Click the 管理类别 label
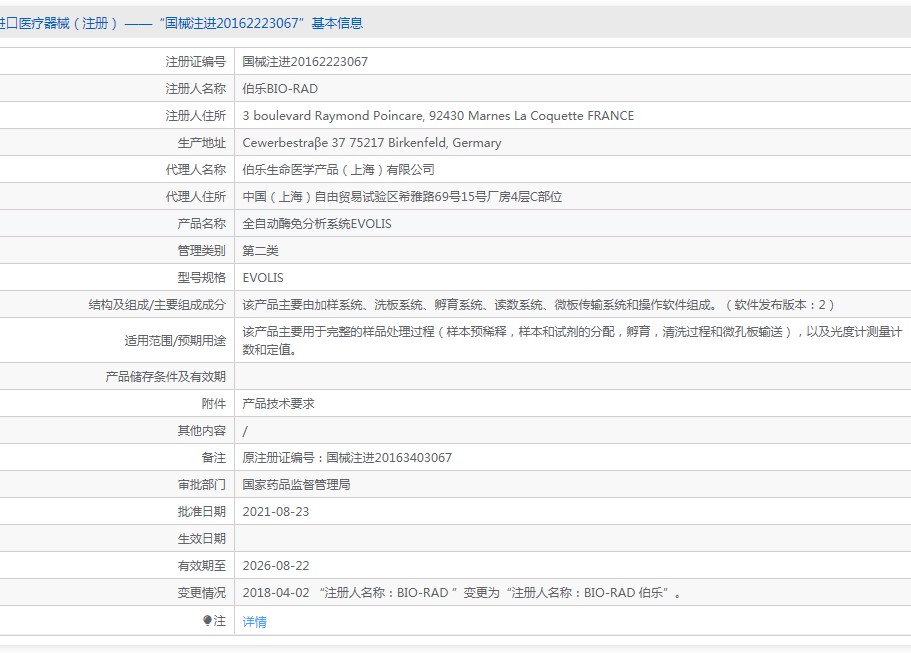 (202, 251)
